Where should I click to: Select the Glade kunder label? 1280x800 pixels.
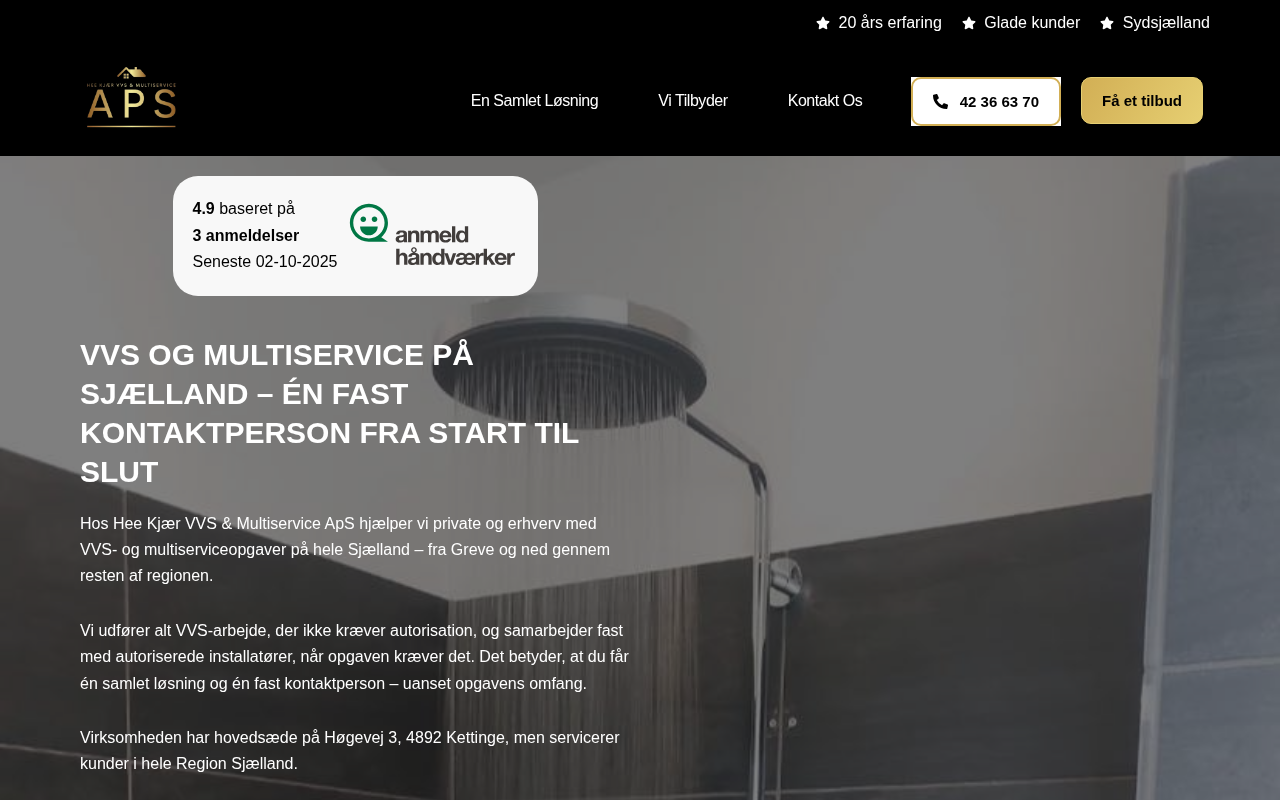[x=1032, y=23]
